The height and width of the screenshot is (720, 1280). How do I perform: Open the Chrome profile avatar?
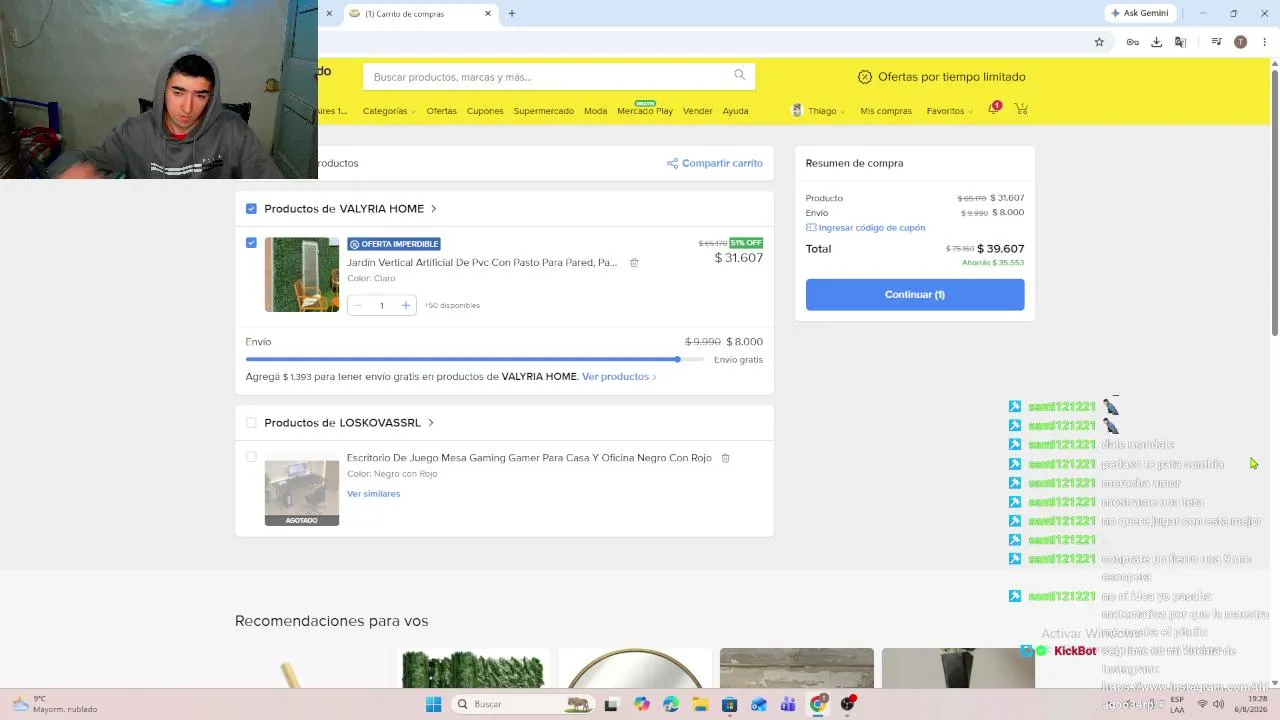click(1241, 42)
